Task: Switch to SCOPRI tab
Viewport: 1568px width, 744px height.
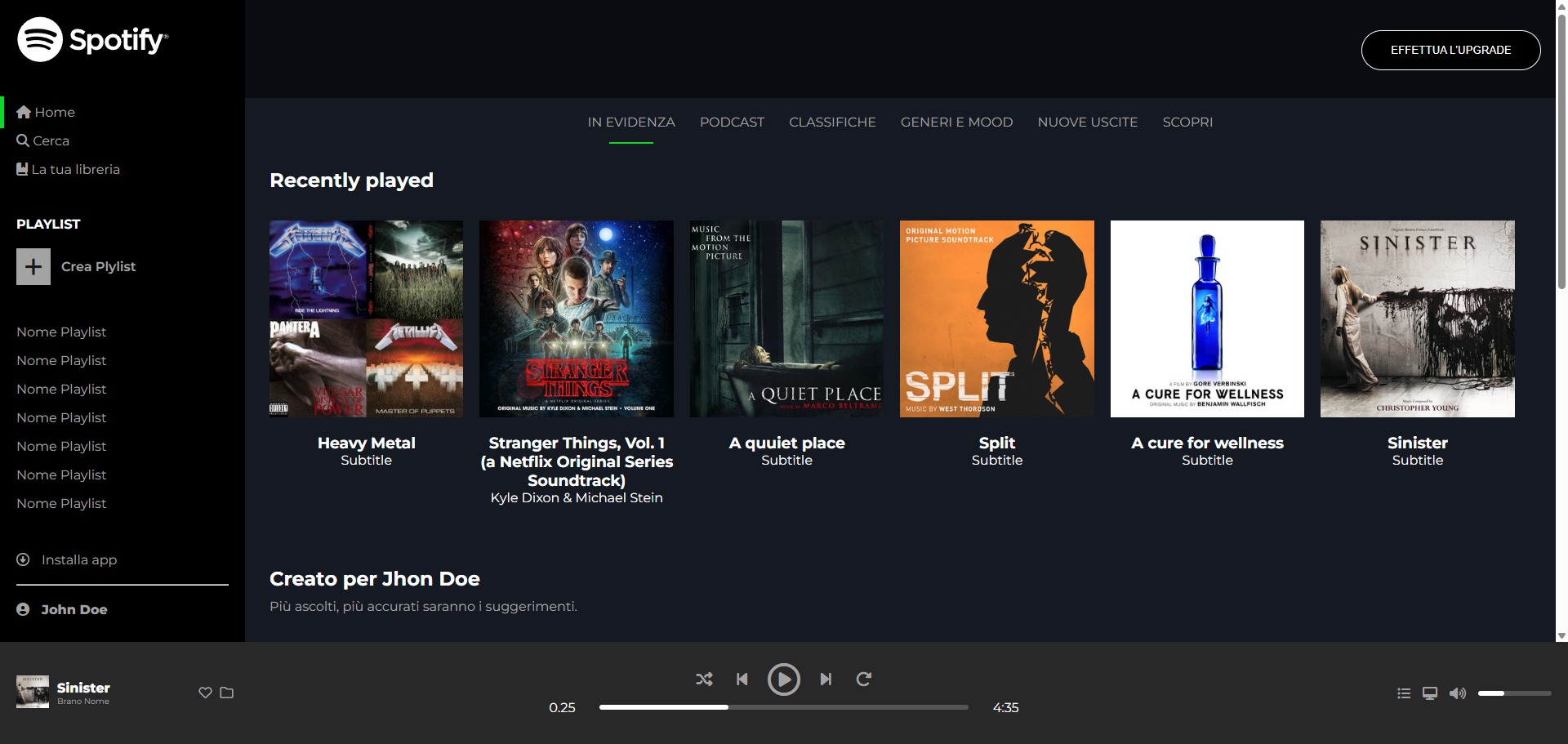Action: point(1187,122)
